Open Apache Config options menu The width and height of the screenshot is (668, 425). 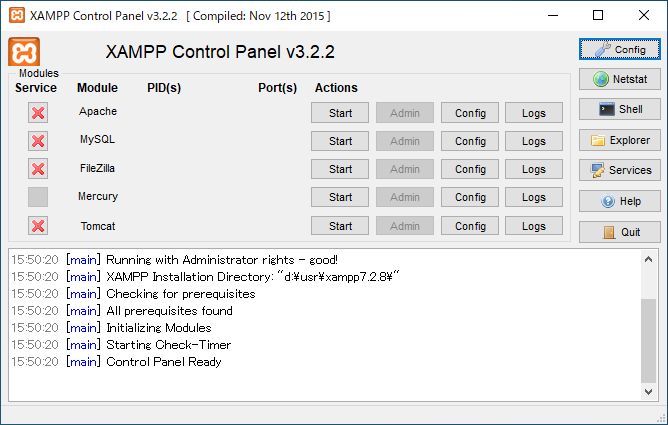[470, 113]
